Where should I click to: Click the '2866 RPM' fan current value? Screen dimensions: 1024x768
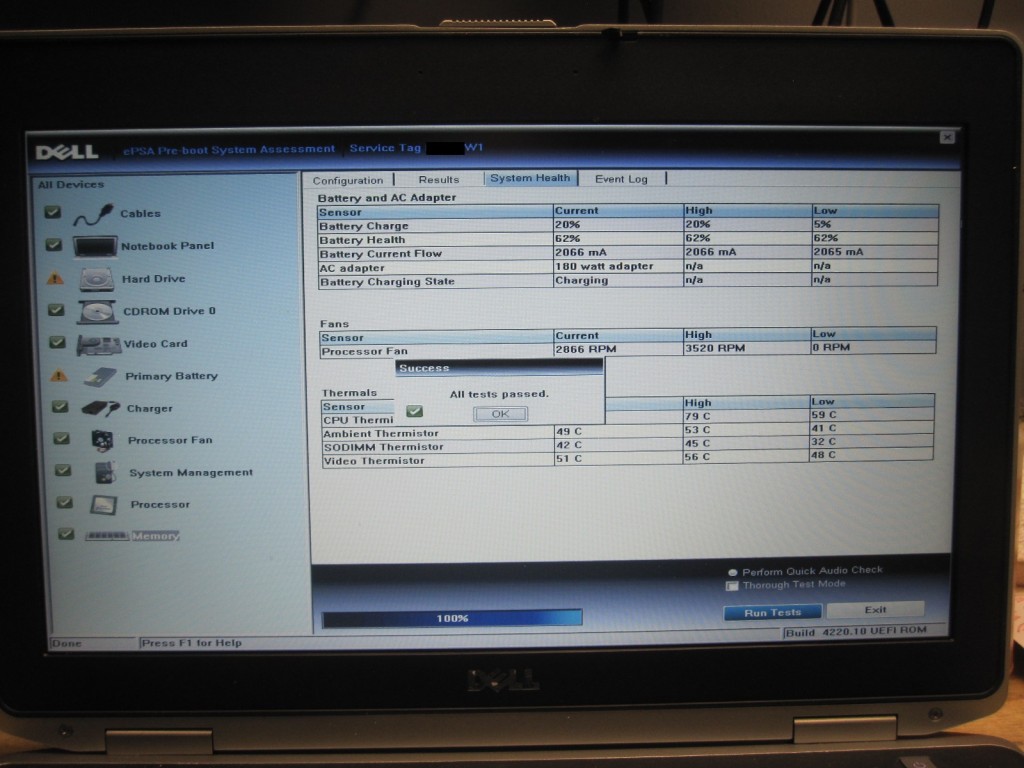click(585, 349)
